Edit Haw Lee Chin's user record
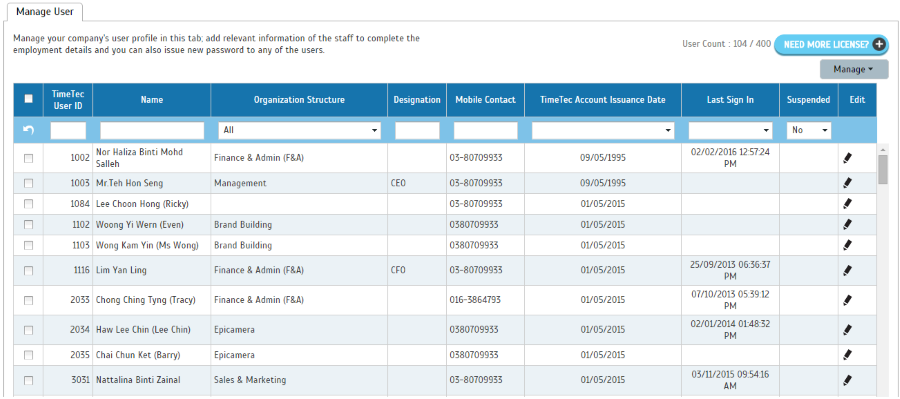Screen dimensions: 900x399 pyautogui.click(x=848, y=330)
